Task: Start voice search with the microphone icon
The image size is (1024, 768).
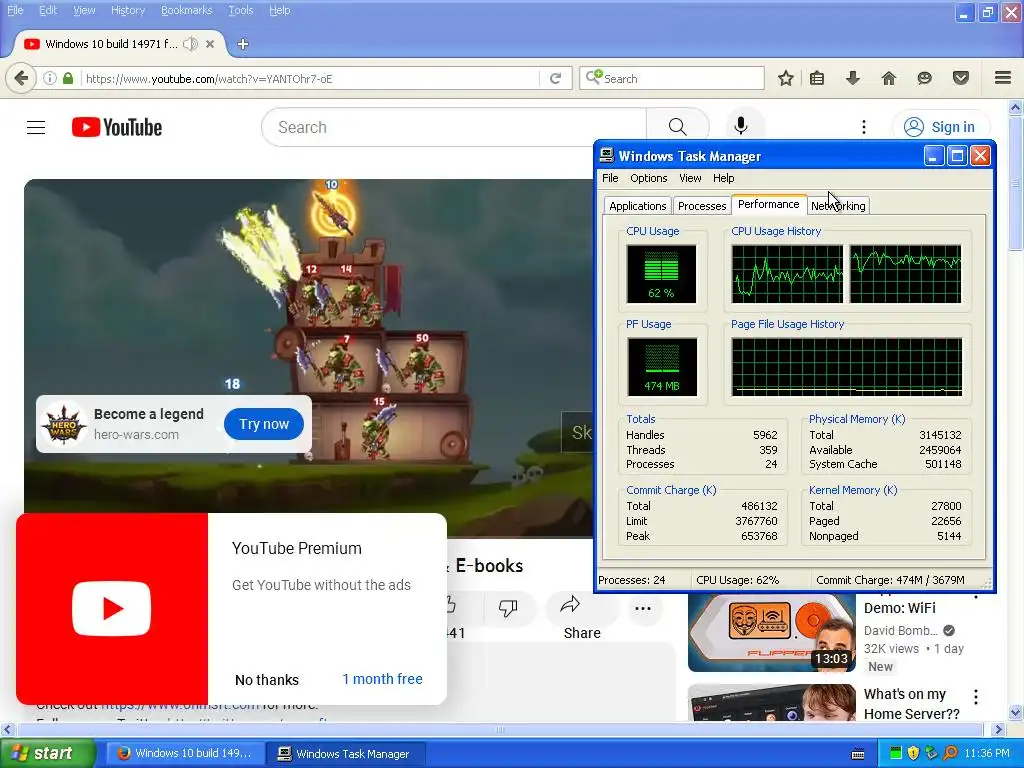Action: coord(741,126)
